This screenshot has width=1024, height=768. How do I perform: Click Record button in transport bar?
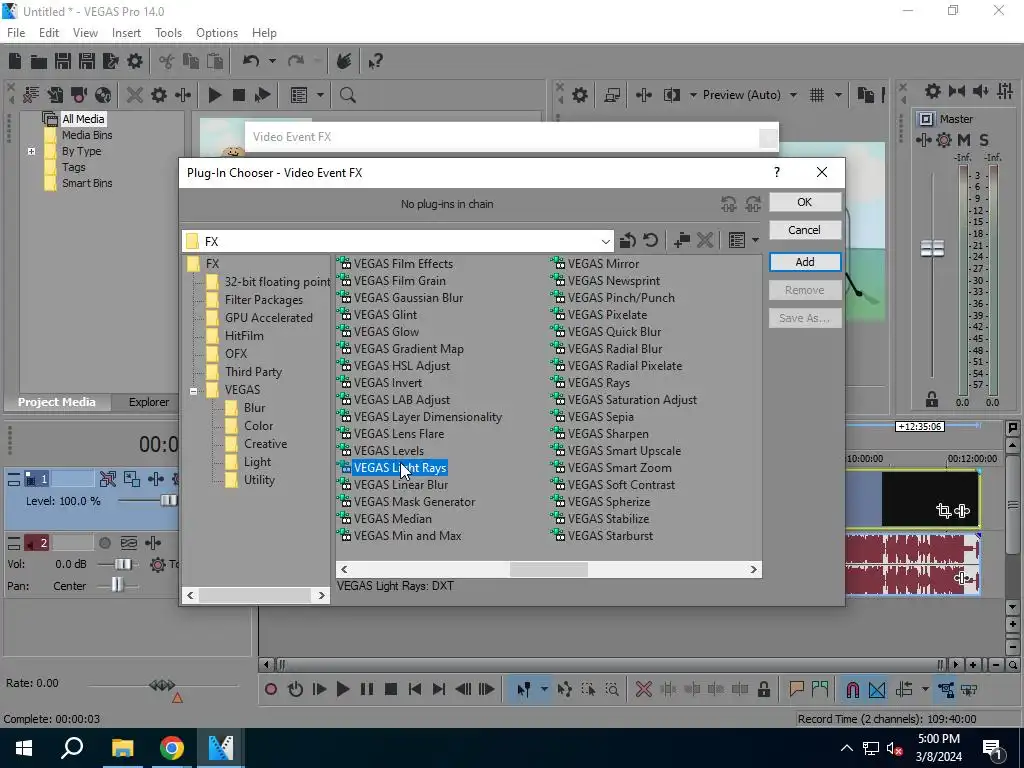pyautogui.click(x=271, y=689)
